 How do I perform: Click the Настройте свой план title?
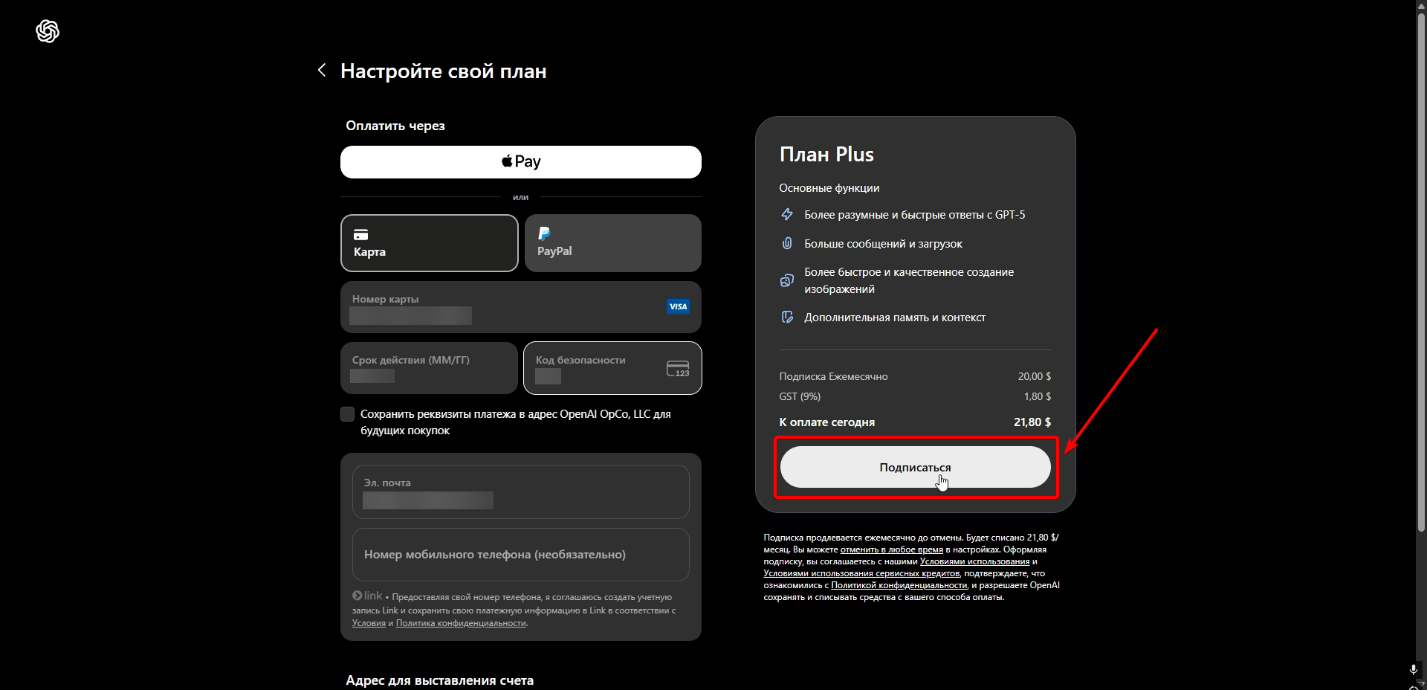(x=443, y=71)
